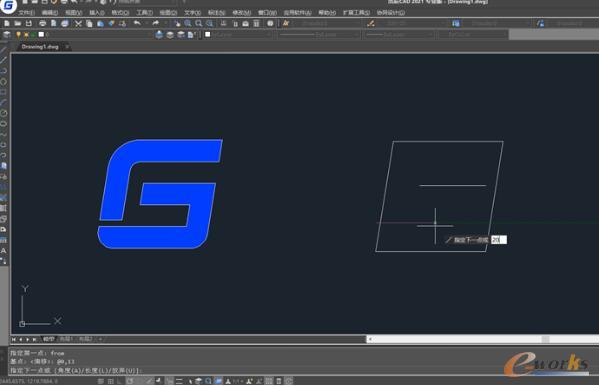Open the ByLayer linetype dropdown
The height and width of the screenshot is (387, 599).
pyautogui.click(x=319, y=35)
